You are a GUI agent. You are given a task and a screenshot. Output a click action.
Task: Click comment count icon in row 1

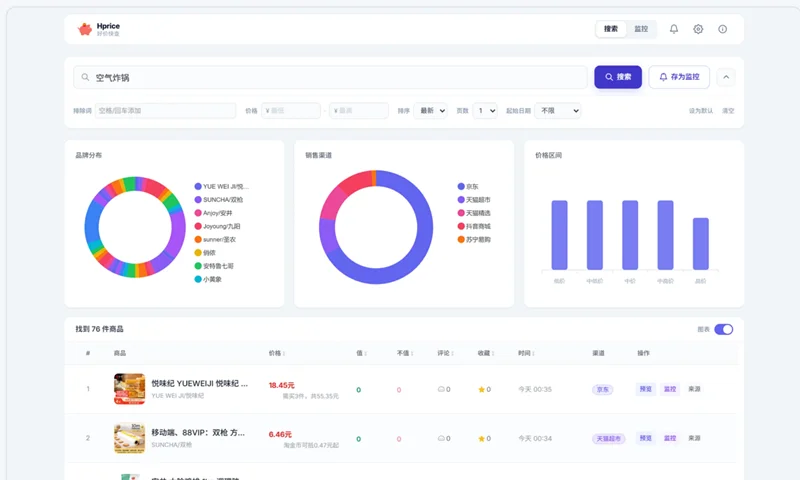point(441,389)
